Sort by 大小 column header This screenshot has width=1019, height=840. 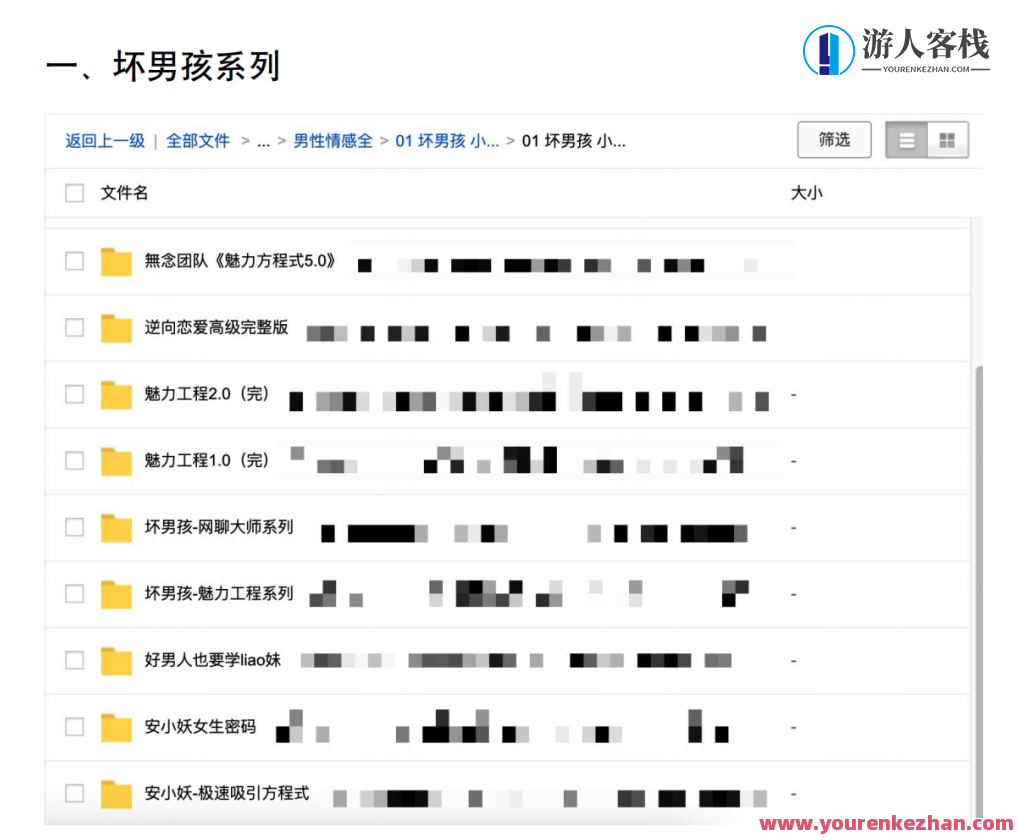tap(806, 193)
